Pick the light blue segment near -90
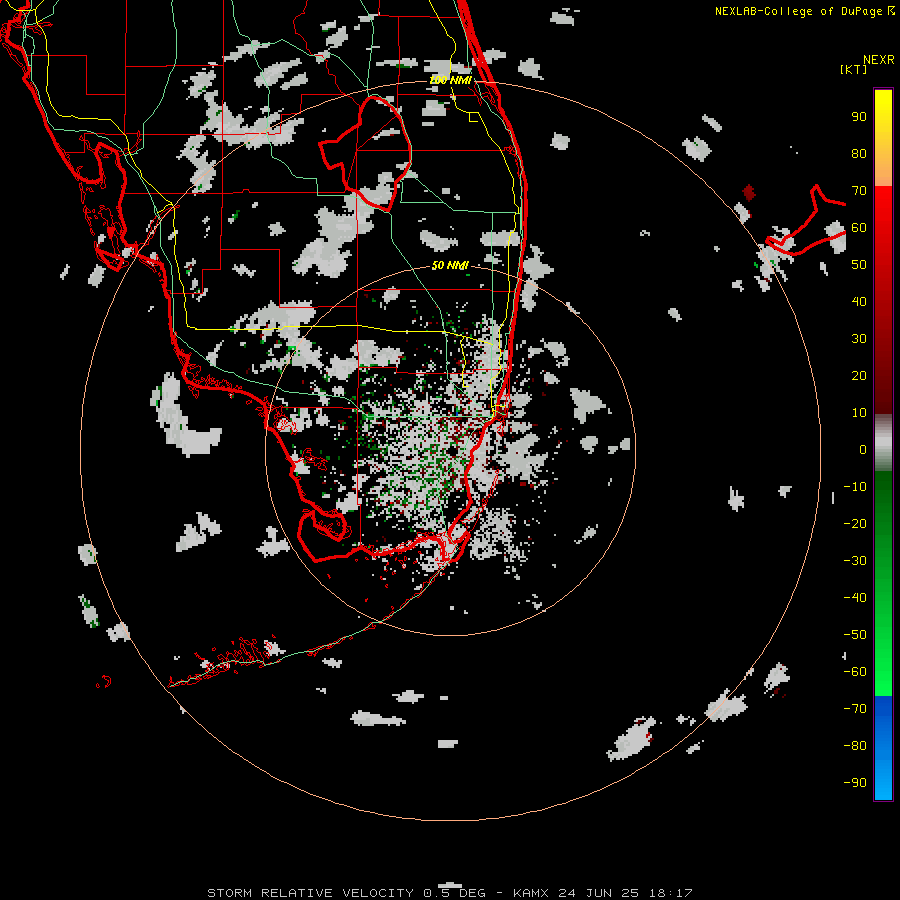 coord(883,781)
